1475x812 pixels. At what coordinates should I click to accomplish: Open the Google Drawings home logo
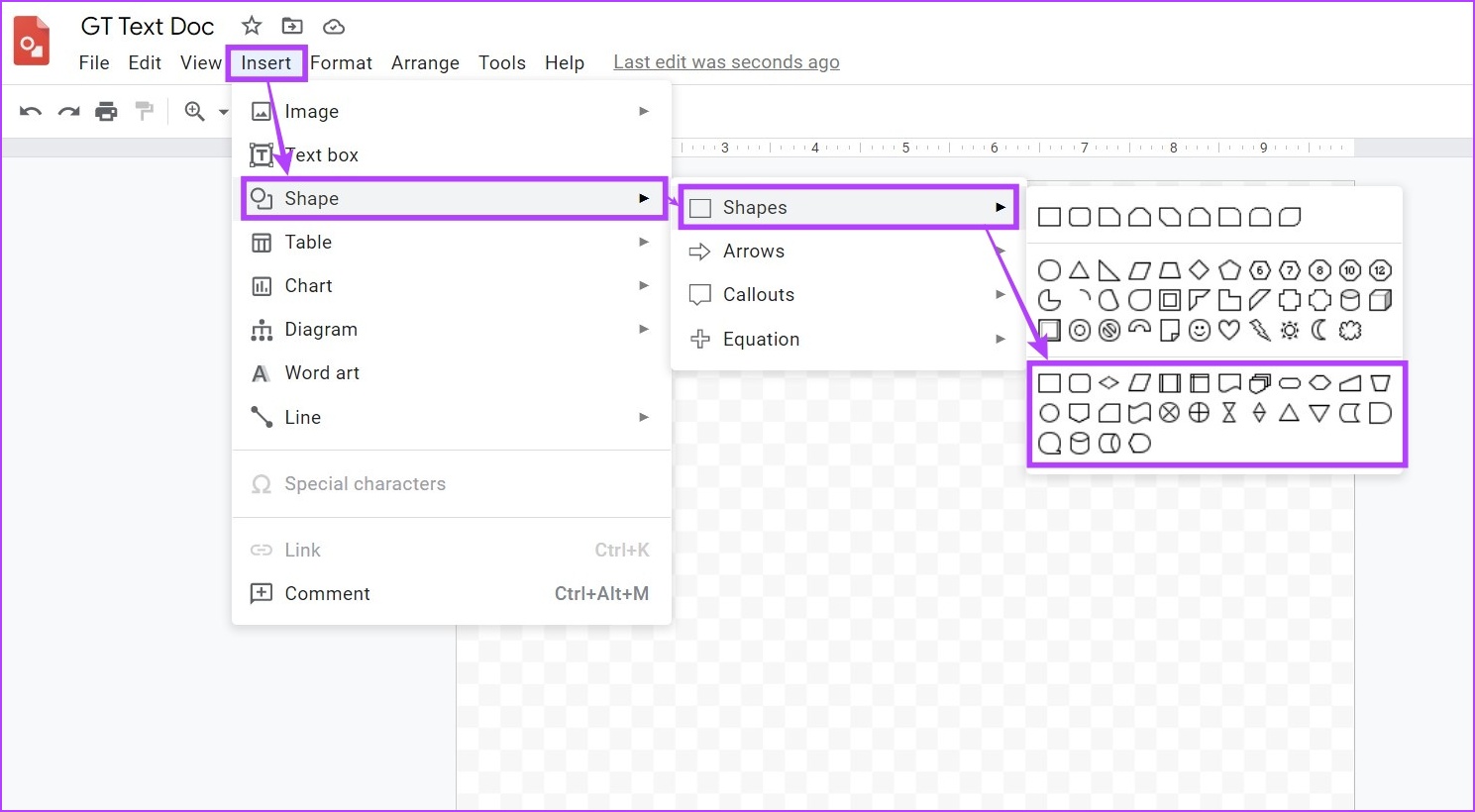[32, 42]
